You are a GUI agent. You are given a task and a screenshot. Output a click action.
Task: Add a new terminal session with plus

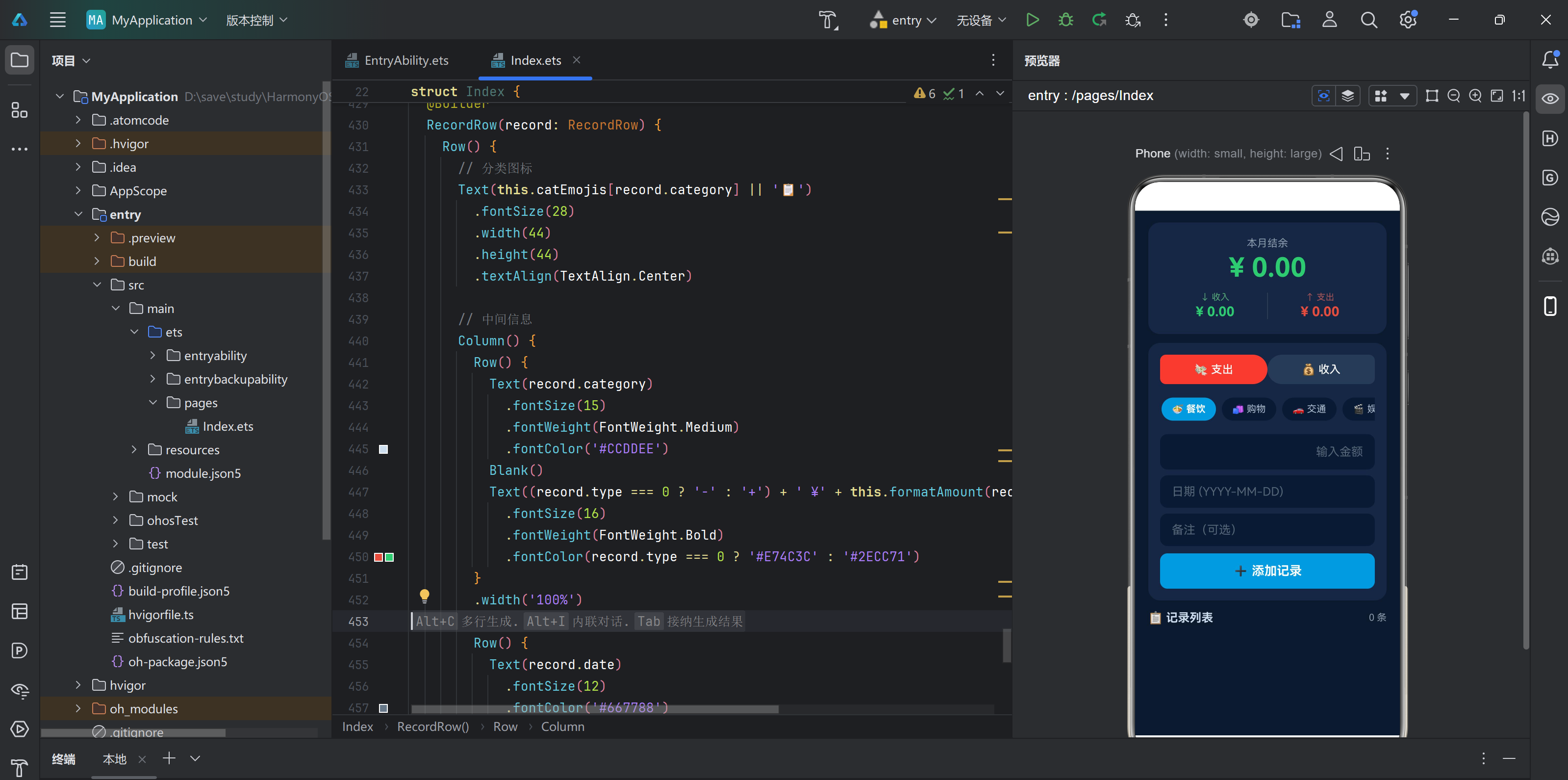point(169,758)
